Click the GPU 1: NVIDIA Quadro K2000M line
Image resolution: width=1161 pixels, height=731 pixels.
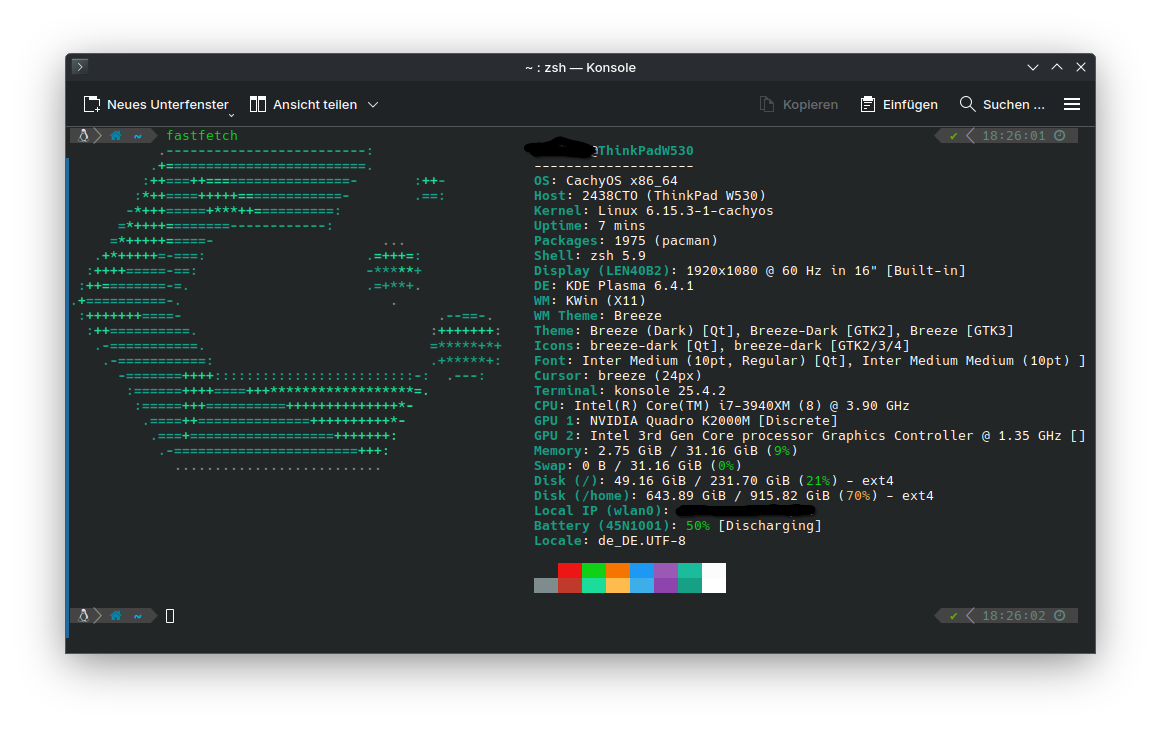pyautogui.click(x=686, y=421)
